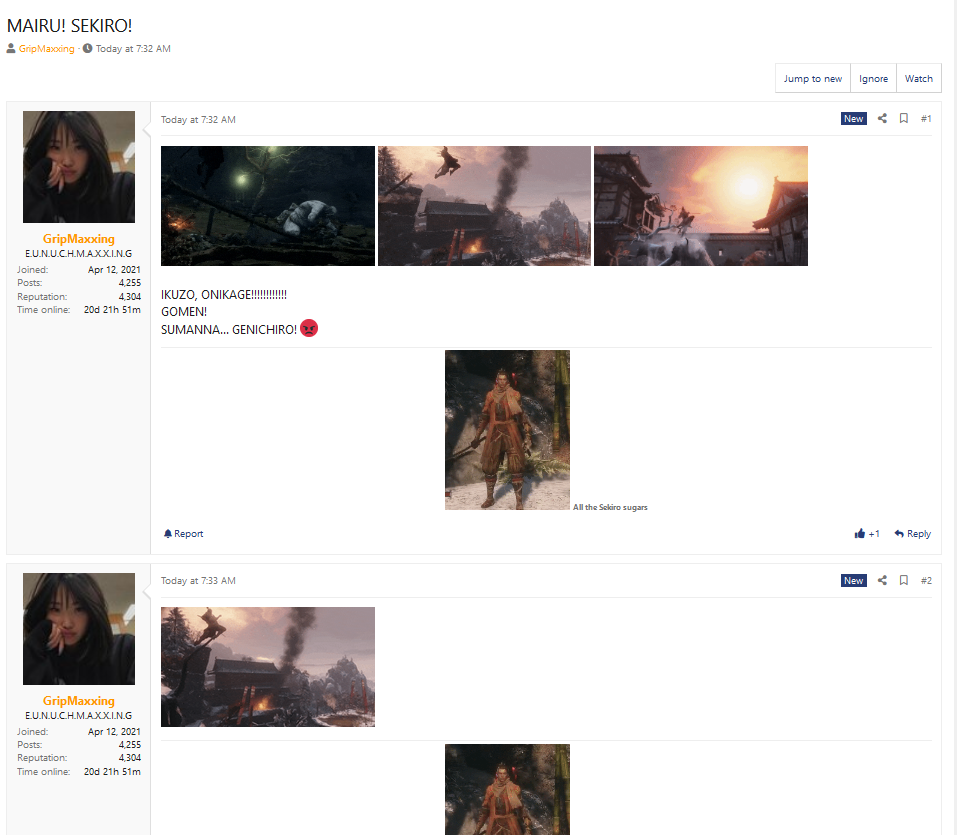Click the share icon on post #1
Viewport: 957px width, 835px height.
pos(882,118)
